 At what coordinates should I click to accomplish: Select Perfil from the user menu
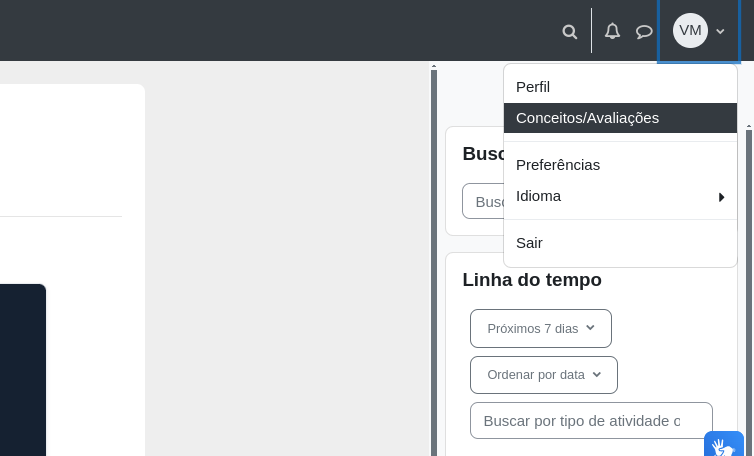click(x=533, y=87)
